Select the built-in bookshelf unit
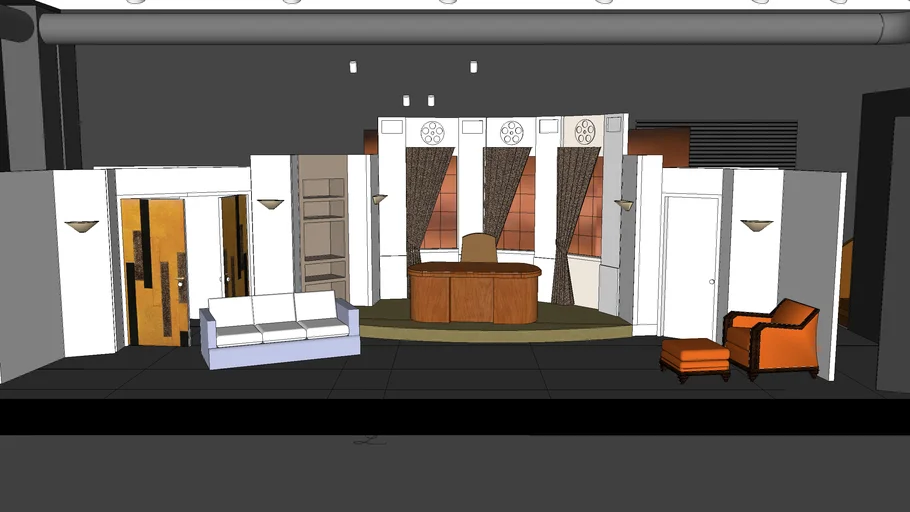The height and width of the screenshot is (512, 910). [x=323, y=230]
